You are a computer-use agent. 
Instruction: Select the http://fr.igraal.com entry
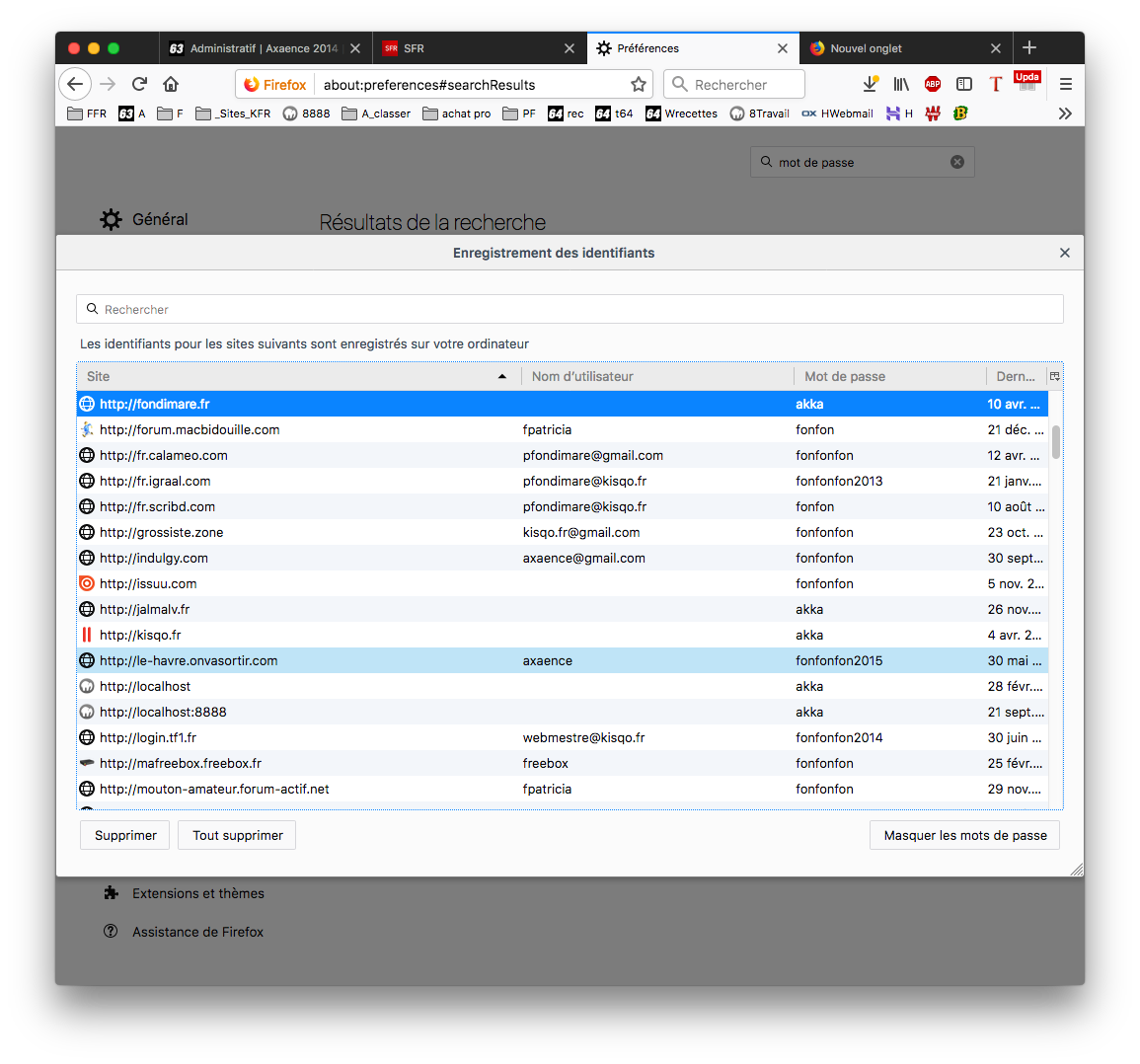point(562,481)
